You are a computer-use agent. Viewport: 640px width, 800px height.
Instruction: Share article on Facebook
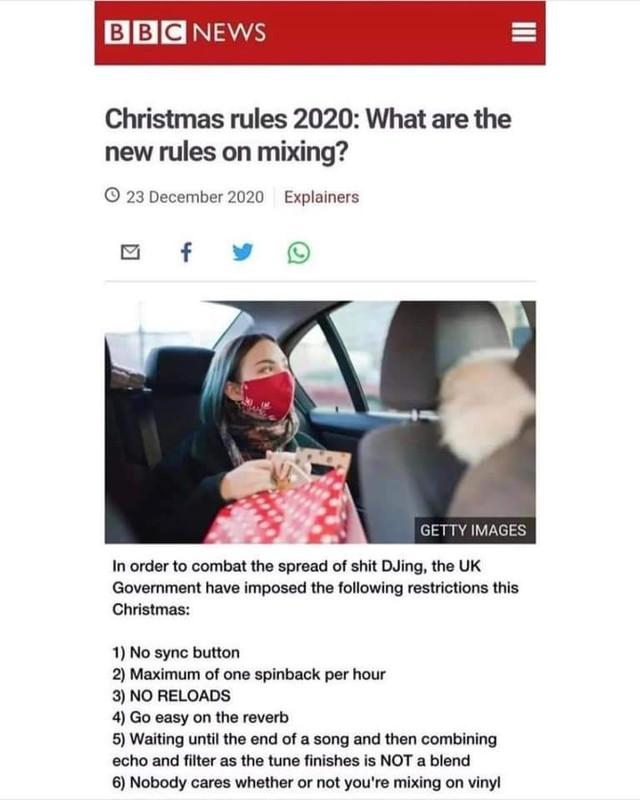186,252
